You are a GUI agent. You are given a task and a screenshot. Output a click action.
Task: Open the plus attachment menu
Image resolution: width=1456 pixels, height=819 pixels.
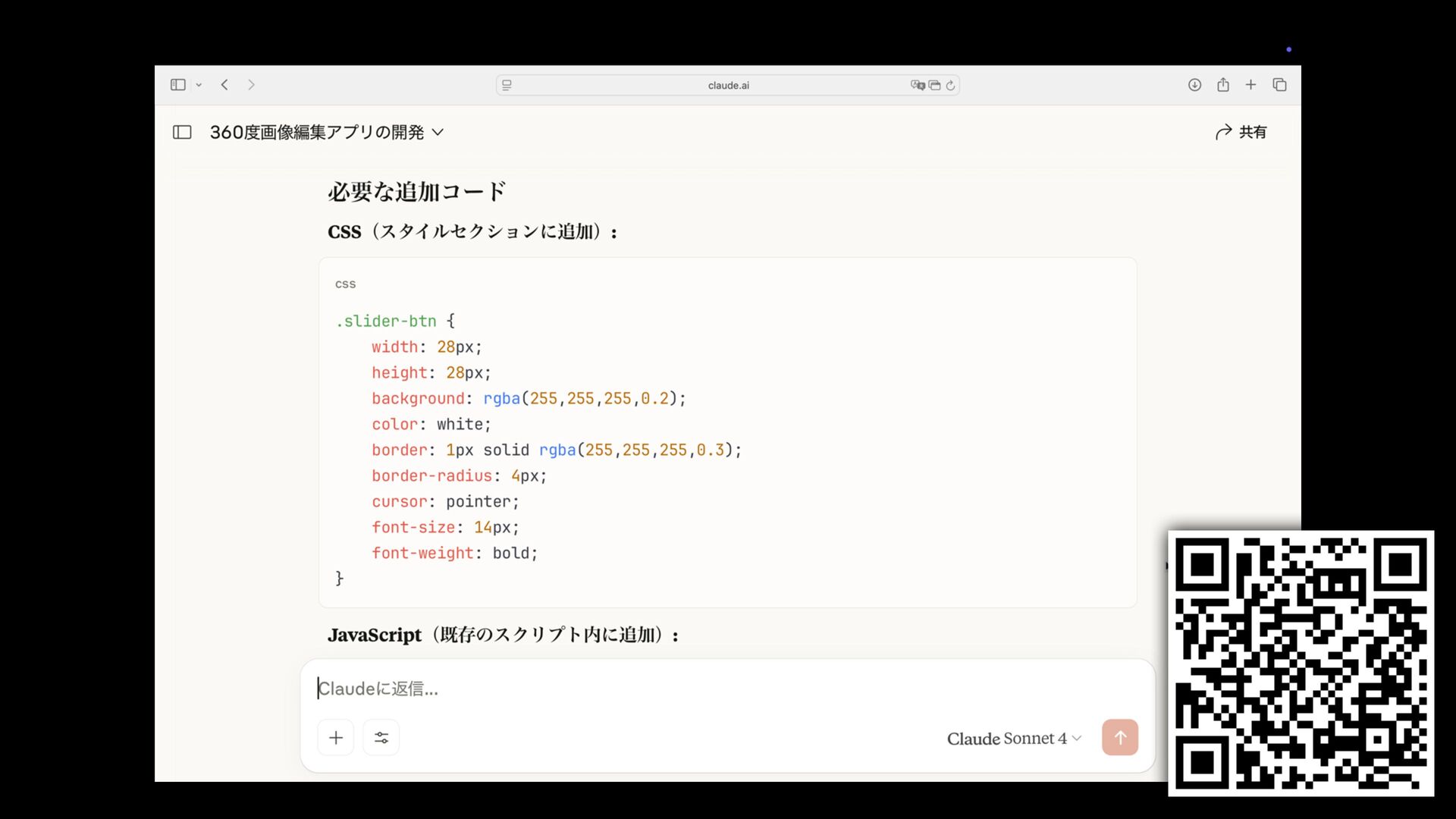tap(336, 738)
